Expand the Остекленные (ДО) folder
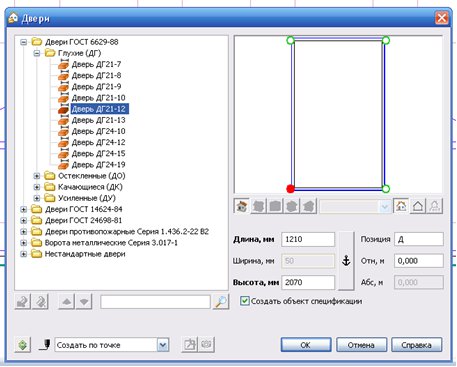The height and width of the screenshot is (367, 457). 37,176
